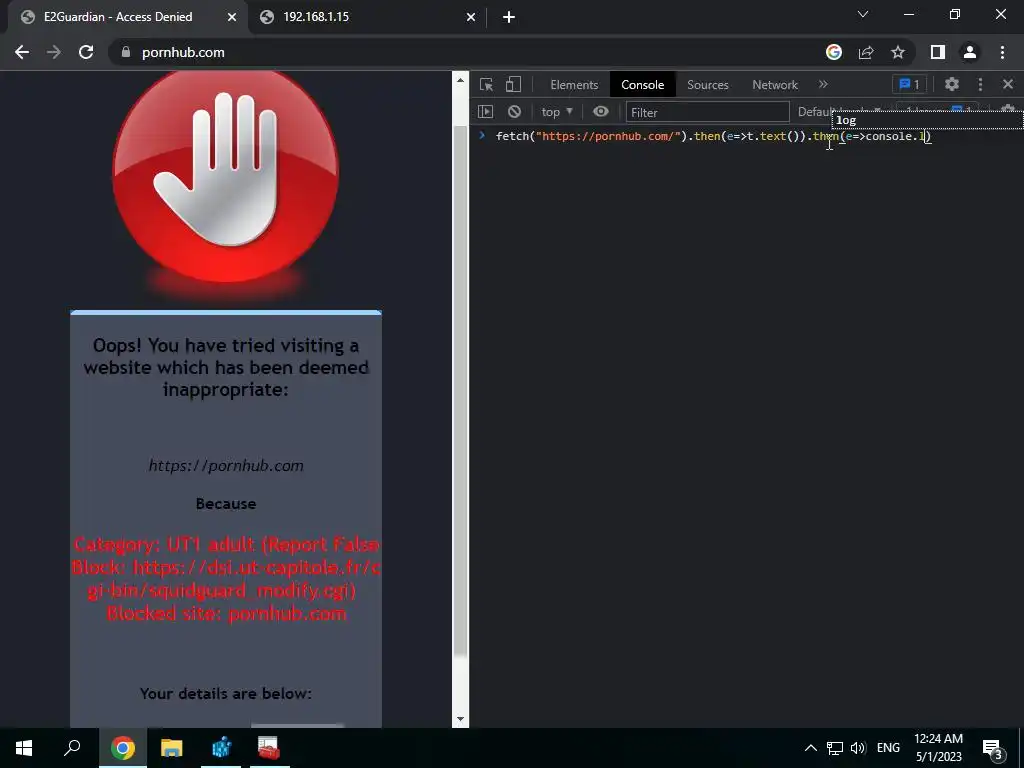
Task: Switch to the Console tab
Action: click(x=643, y=84)
